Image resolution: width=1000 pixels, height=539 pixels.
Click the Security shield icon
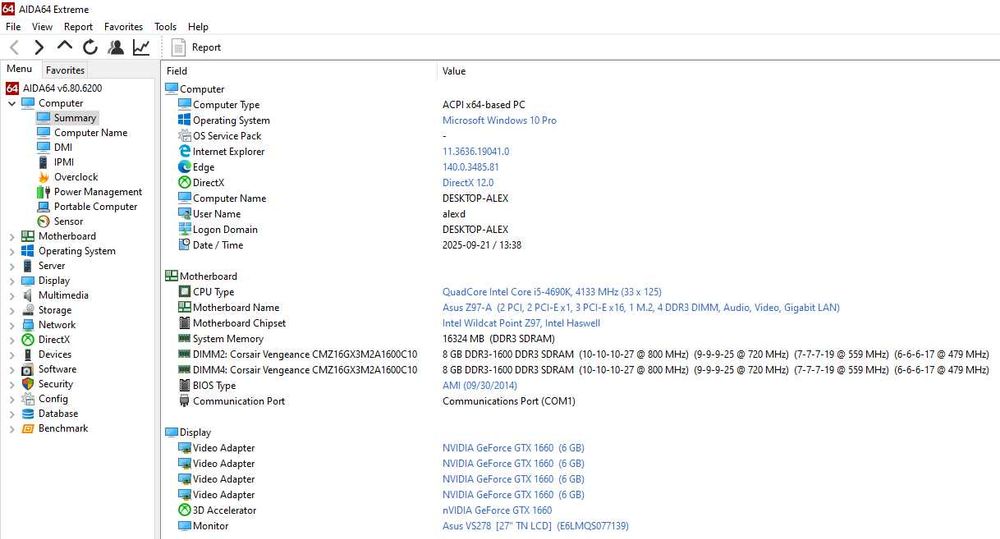28,384
